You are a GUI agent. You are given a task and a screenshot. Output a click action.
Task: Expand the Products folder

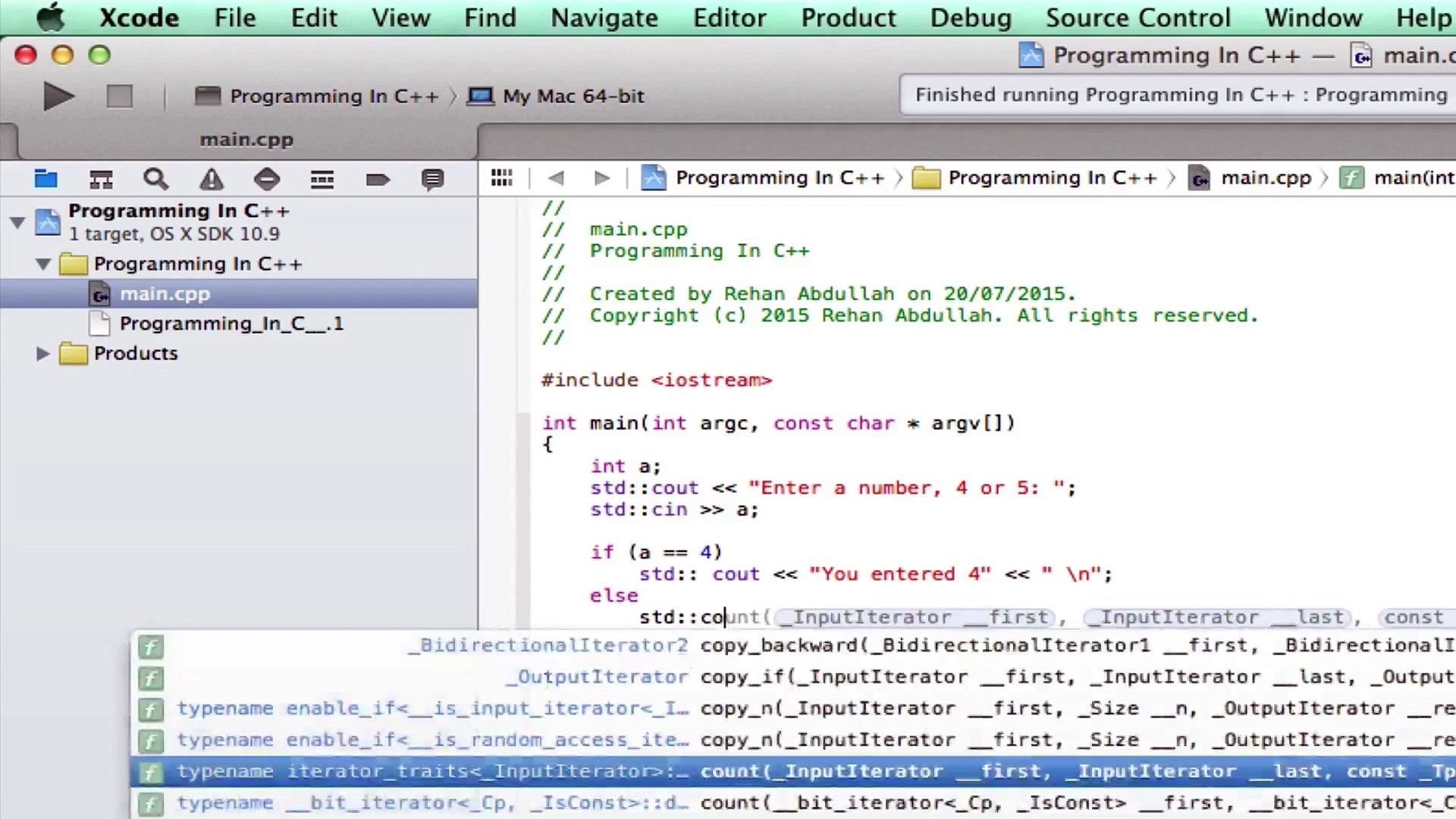click(x=43, y=353)
